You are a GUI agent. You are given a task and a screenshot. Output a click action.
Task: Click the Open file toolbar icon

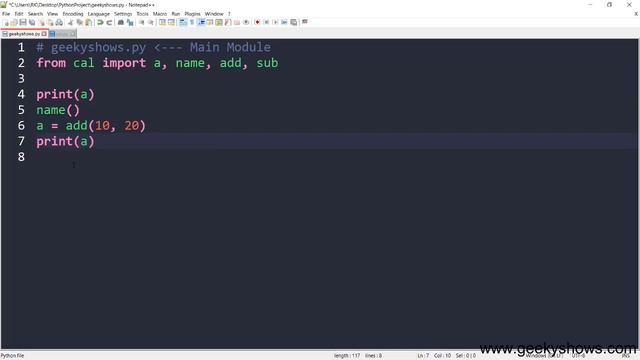(14, 22)
